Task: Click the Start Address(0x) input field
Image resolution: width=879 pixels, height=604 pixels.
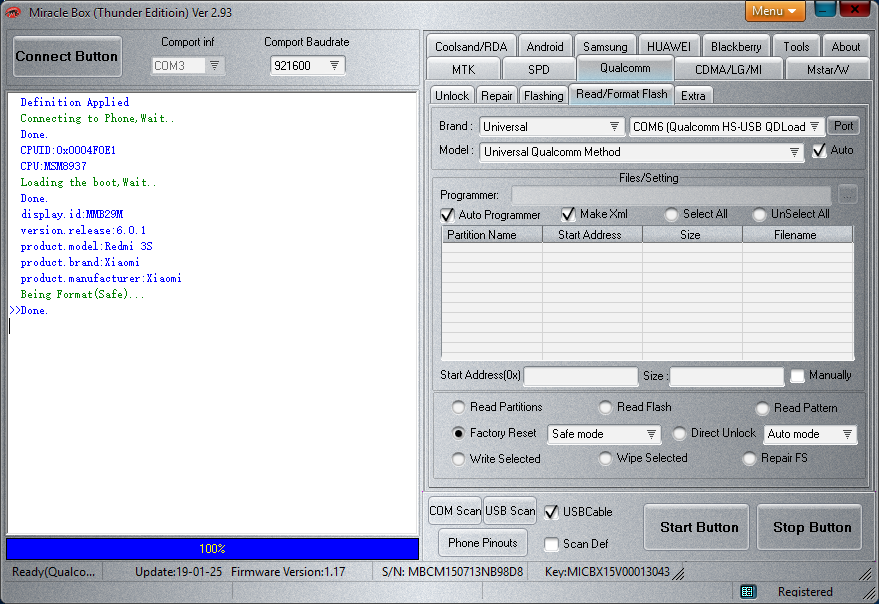Action: (x=580, y=376)
